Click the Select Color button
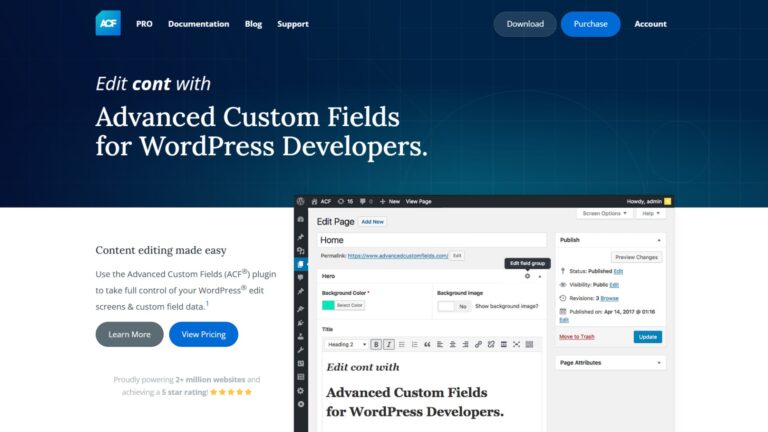The image size is (768, 432). (349, 305)
